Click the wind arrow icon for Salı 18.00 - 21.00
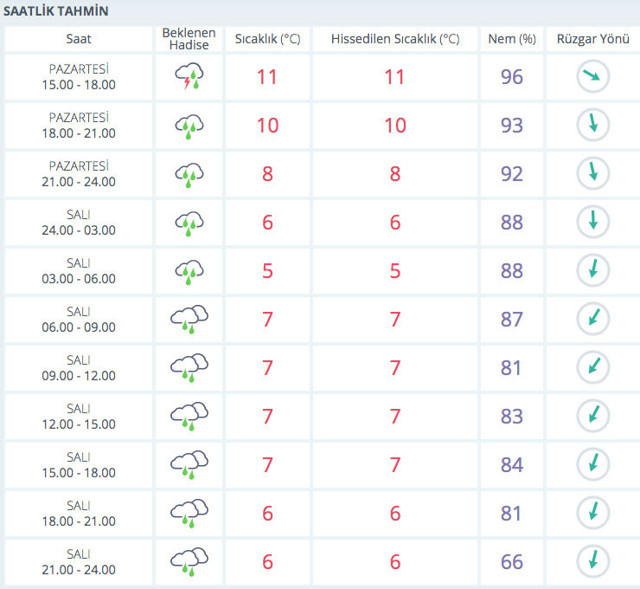Image resolution: width=640 pixels, height=589 pixels. 593,513
